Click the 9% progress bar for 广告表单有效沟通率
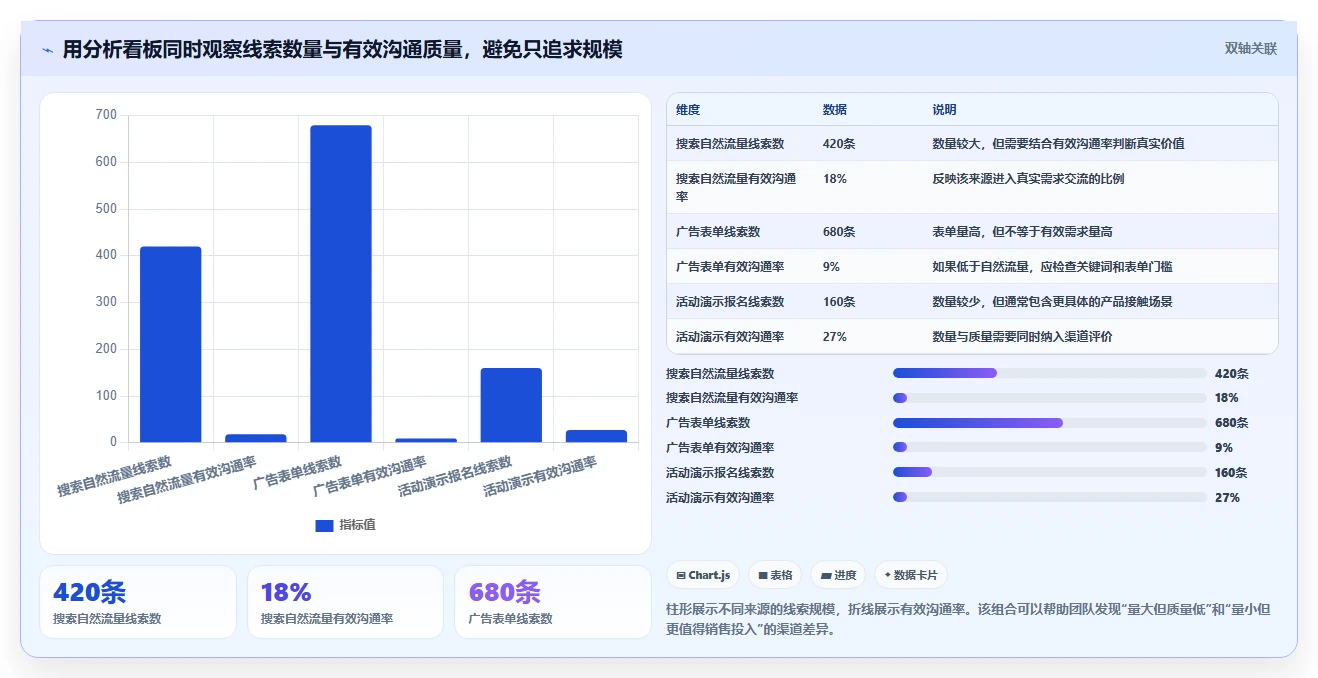 (1050, 447)
